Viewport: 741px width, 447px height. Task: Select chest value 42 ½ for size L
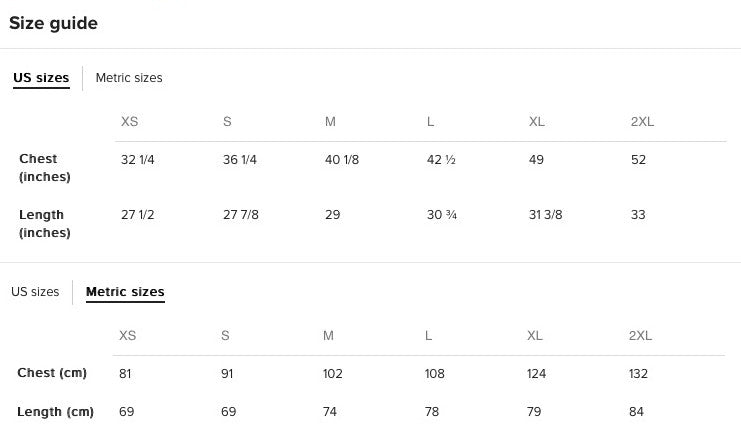pos(441,160)
